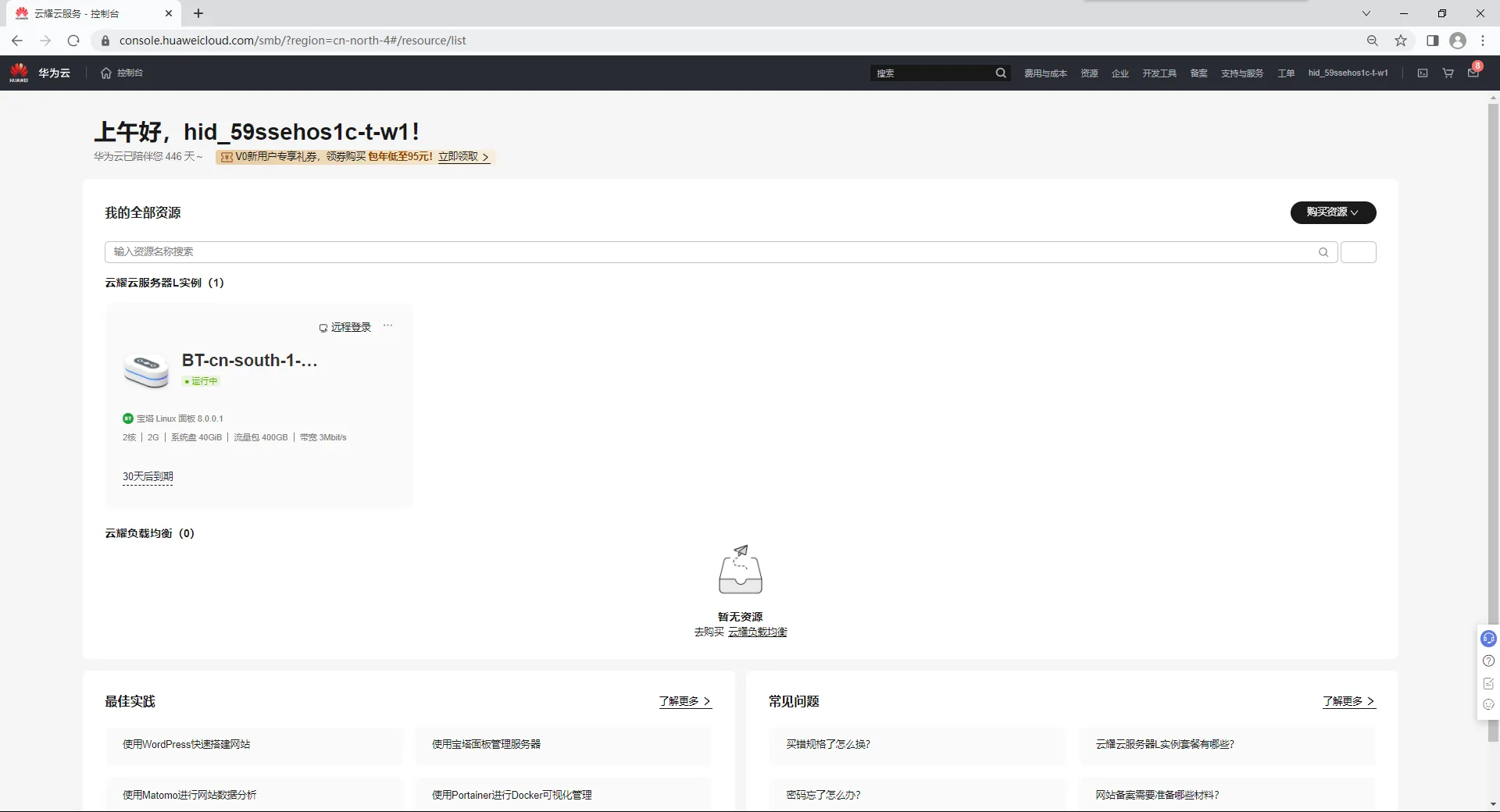Screen dimensions: 1500x812
Task: Open the 费用与成本 menu
Action: [x=1045, y=73]
